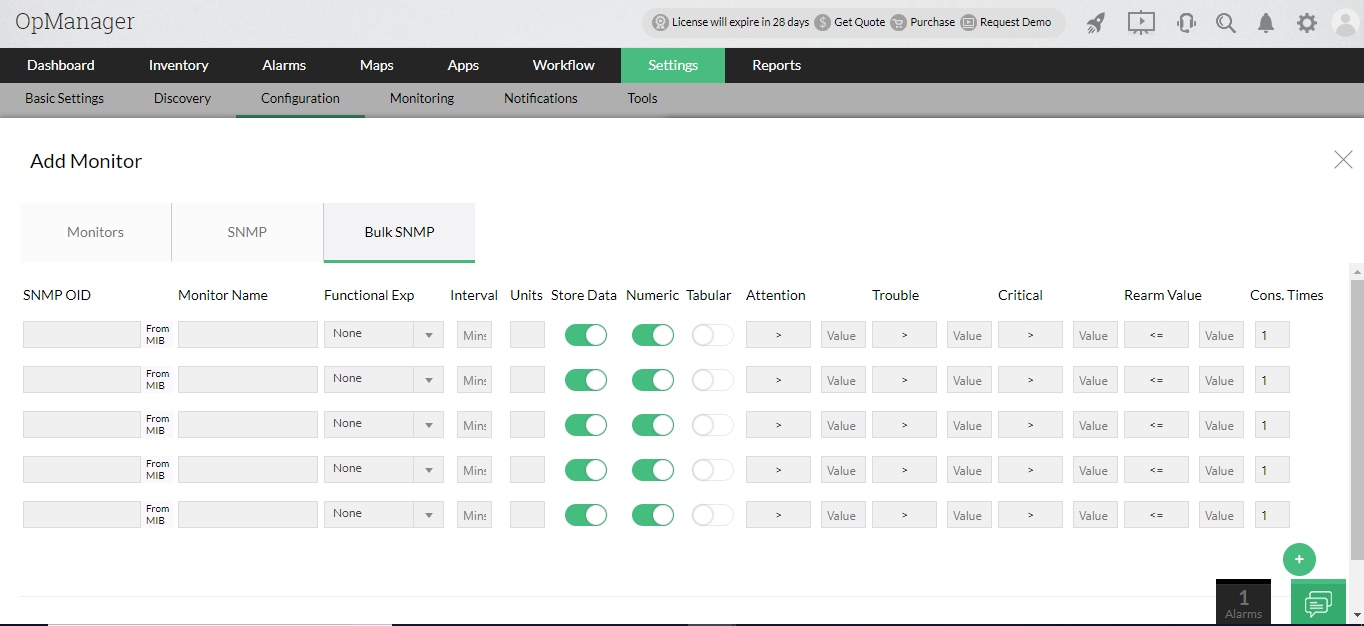Click the headset support icon
Image resolution: width=1364 pixels, height=626 pixels.
point(1186,23)
